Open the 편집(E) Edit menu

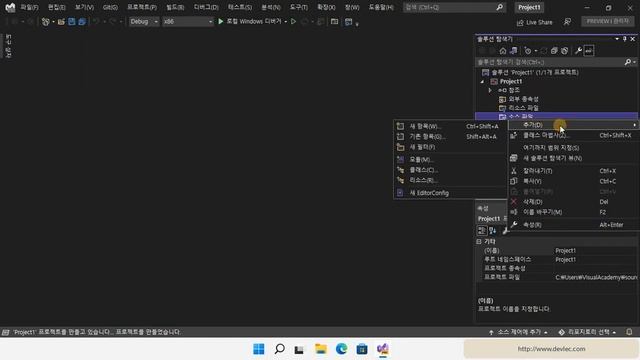click(x=56, y=7)
